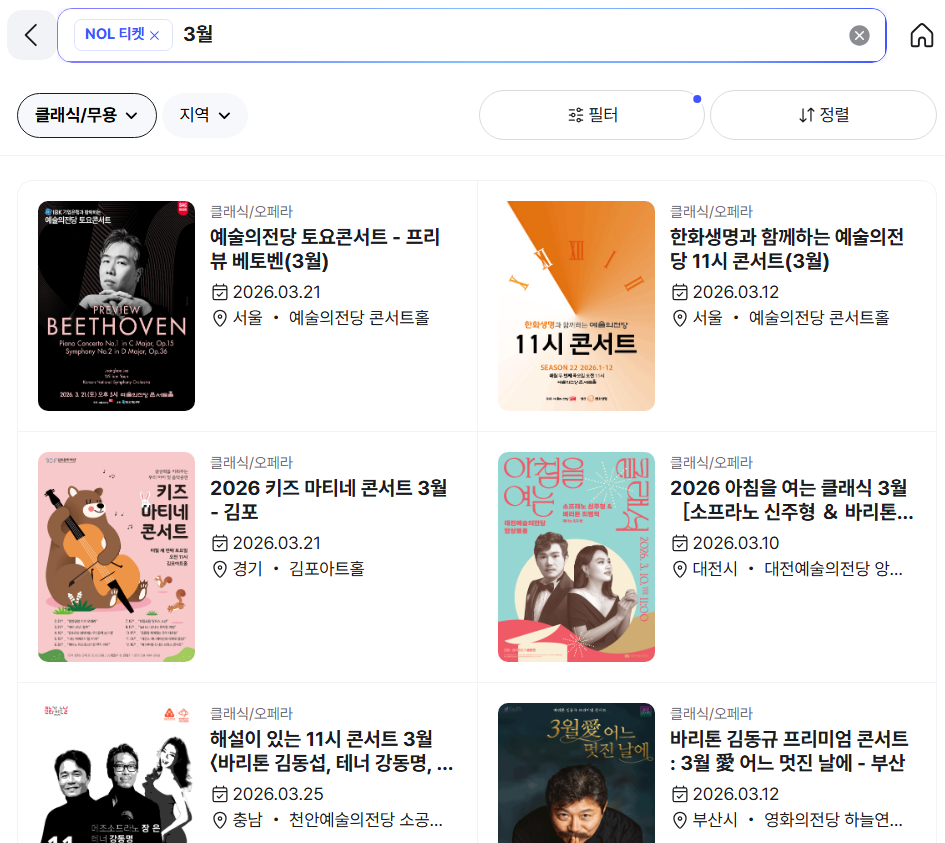Go back using the left arrow button
The height and width of the screenshot is (843, 945).
point(31,35)
